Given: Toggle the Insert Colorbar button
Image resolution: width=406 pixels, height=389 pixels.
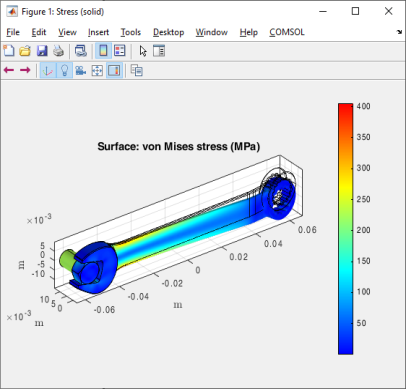Looking at the screenshot, I should pos(103,51).
